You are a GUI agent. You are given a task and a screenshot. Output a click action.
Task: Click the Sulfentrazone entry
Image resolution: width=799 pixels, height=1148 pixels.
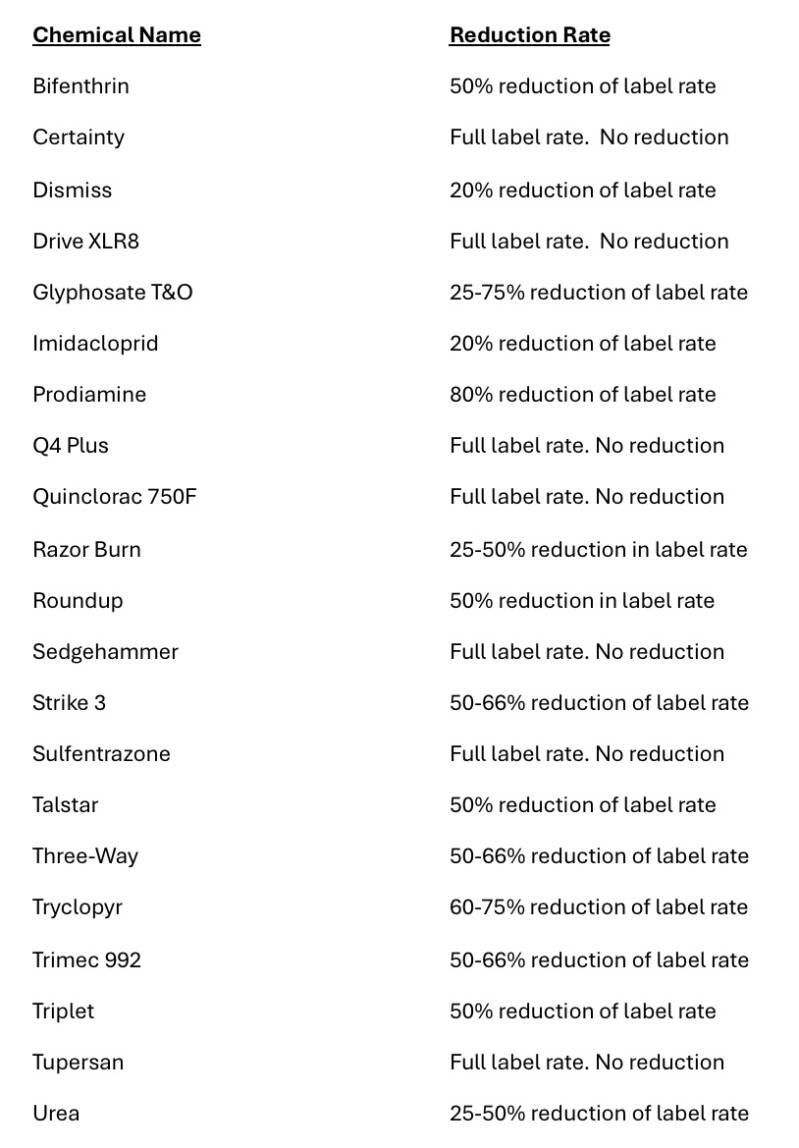(x=101, y=753)
